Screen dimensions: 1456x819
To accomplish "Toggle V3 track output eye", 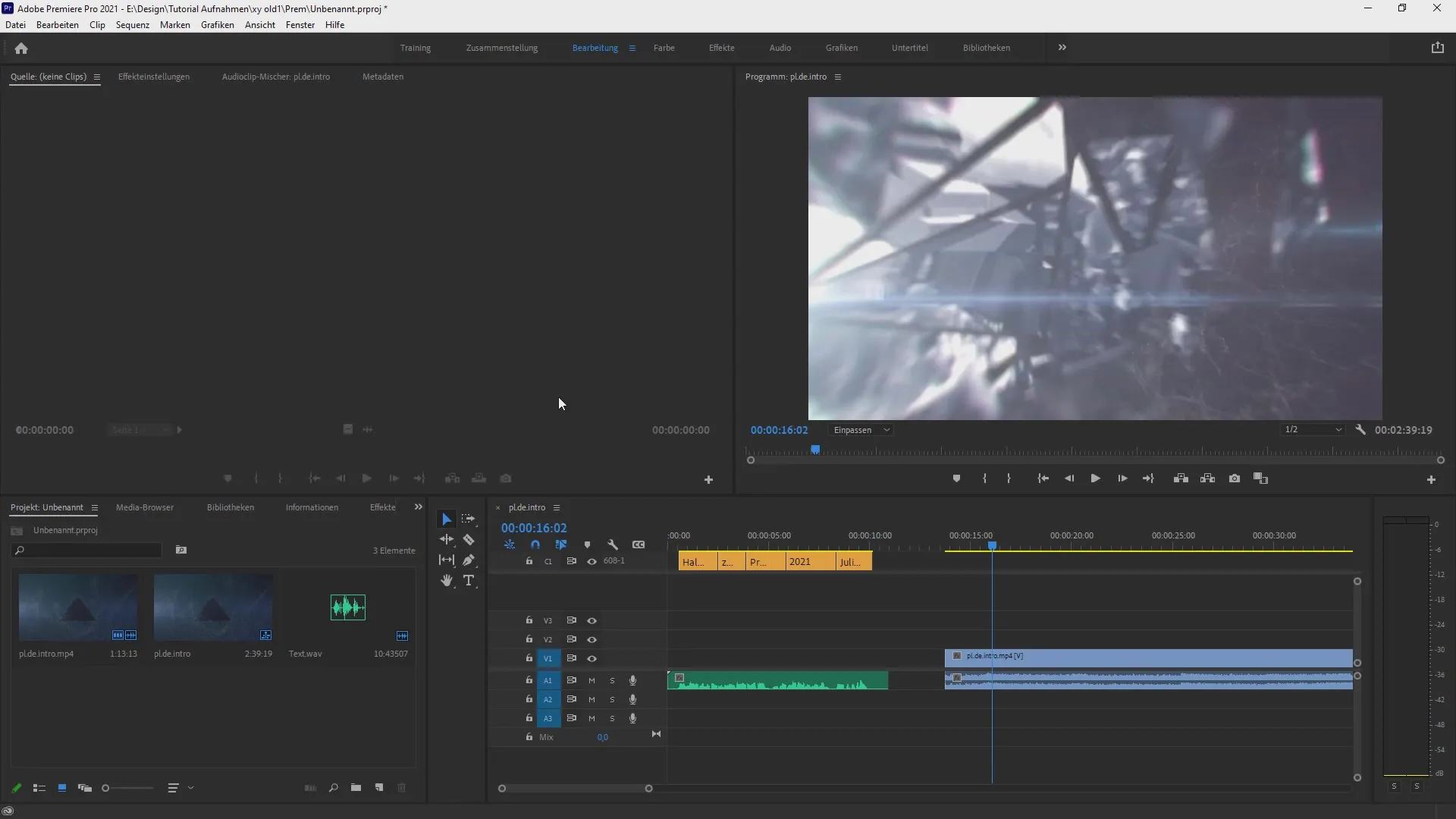I will click(591, 620).
